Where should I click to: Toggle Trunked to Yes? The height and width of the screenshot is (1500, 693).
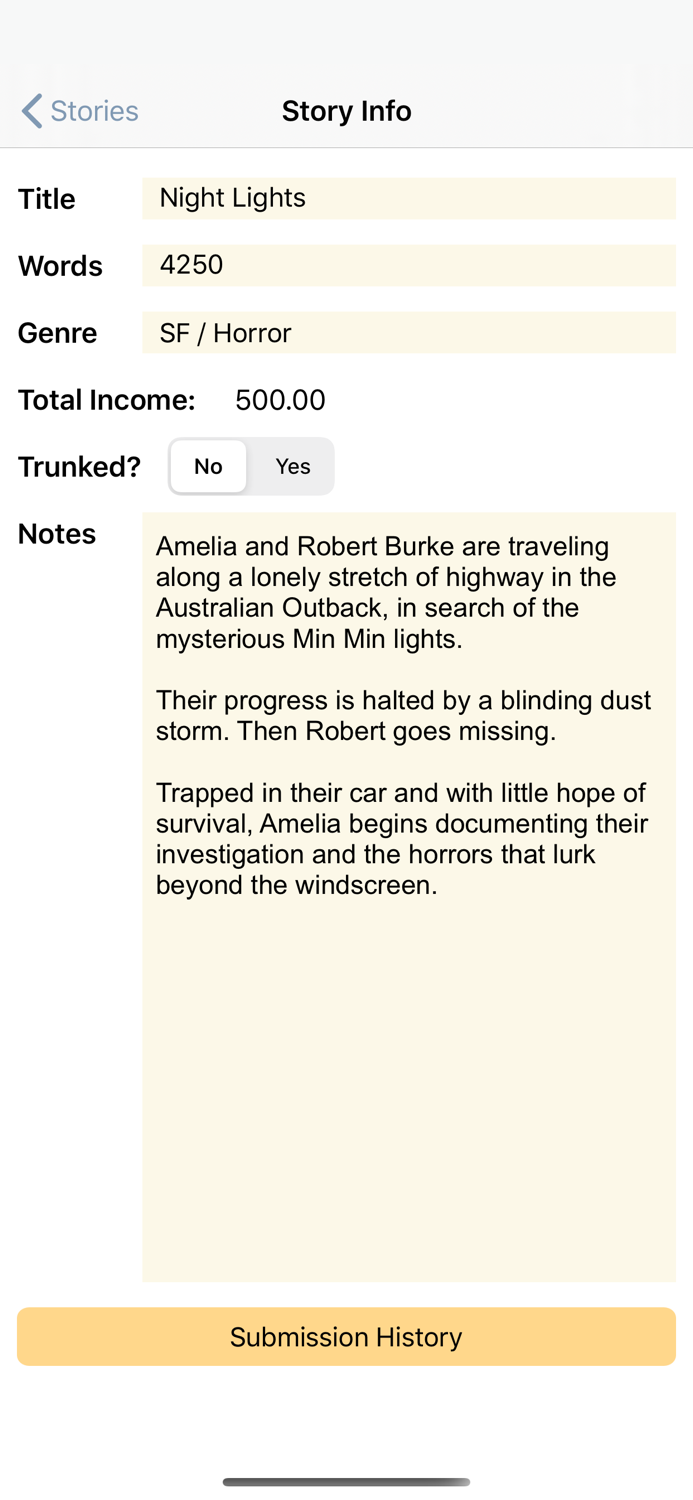292,466
